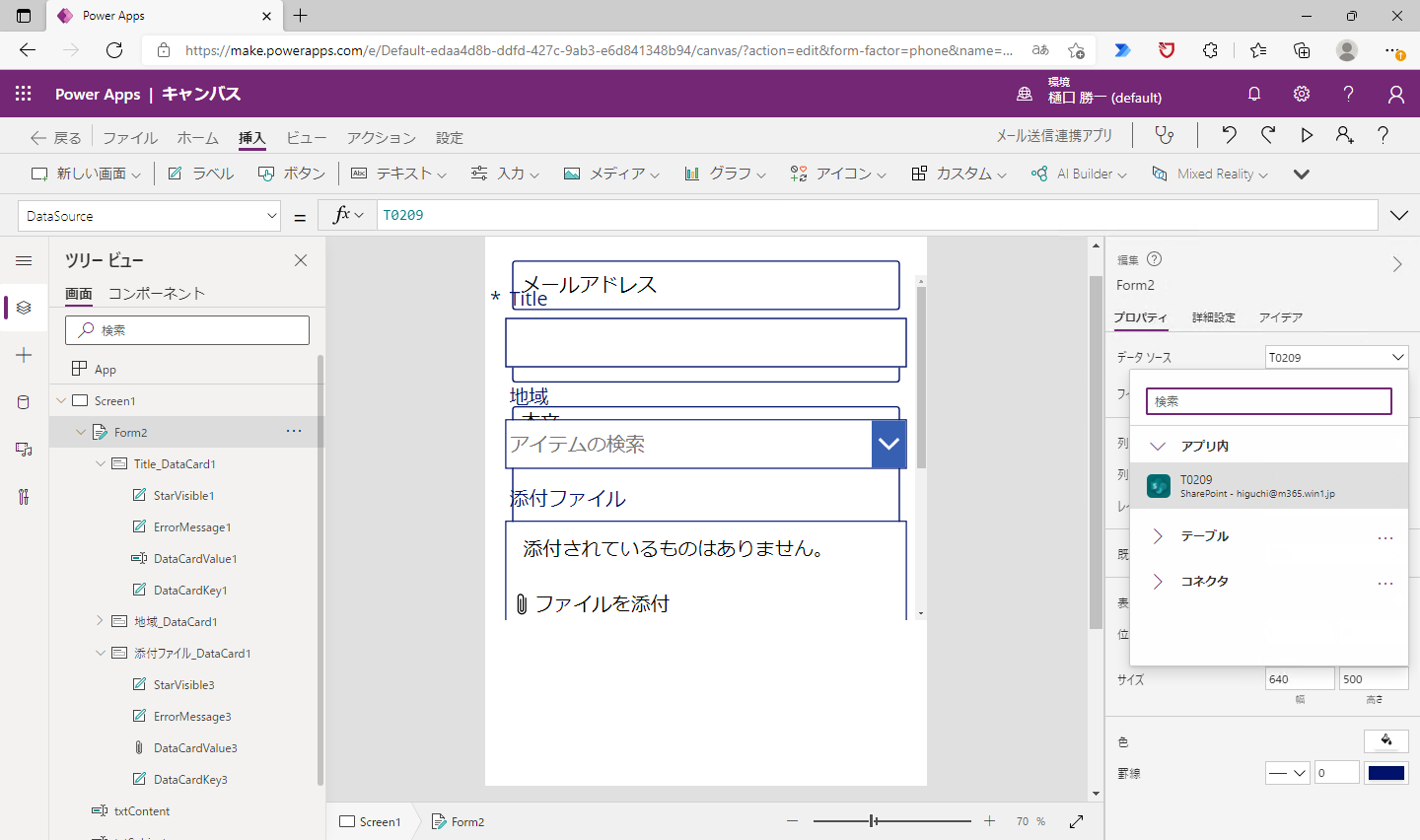1420x840 pixels.
Task: Collapse the Title_DataCard1 tree node
Action: (100, 463)
